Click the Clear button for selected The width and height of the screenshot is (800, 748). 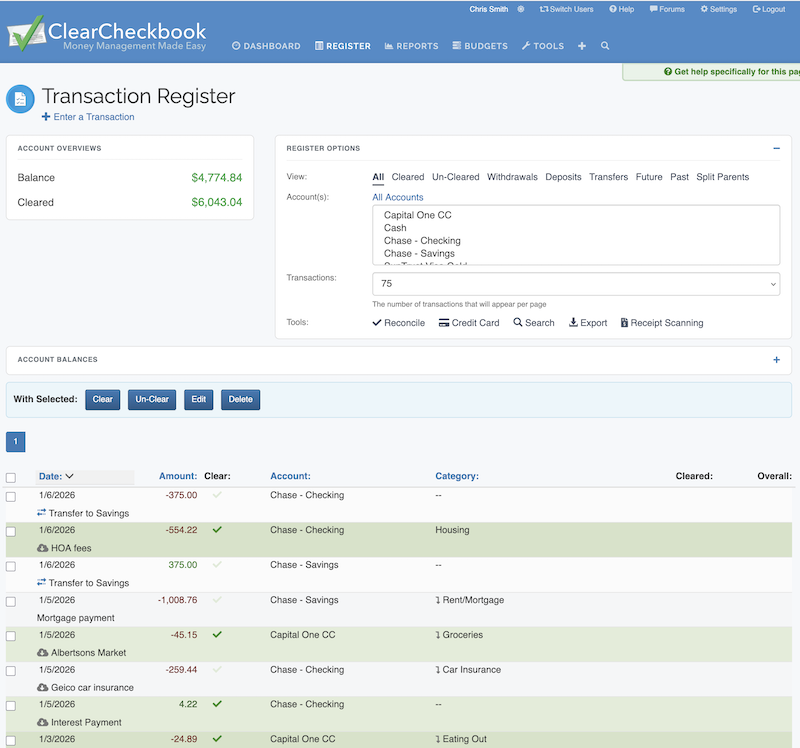[x=103, y=400]
